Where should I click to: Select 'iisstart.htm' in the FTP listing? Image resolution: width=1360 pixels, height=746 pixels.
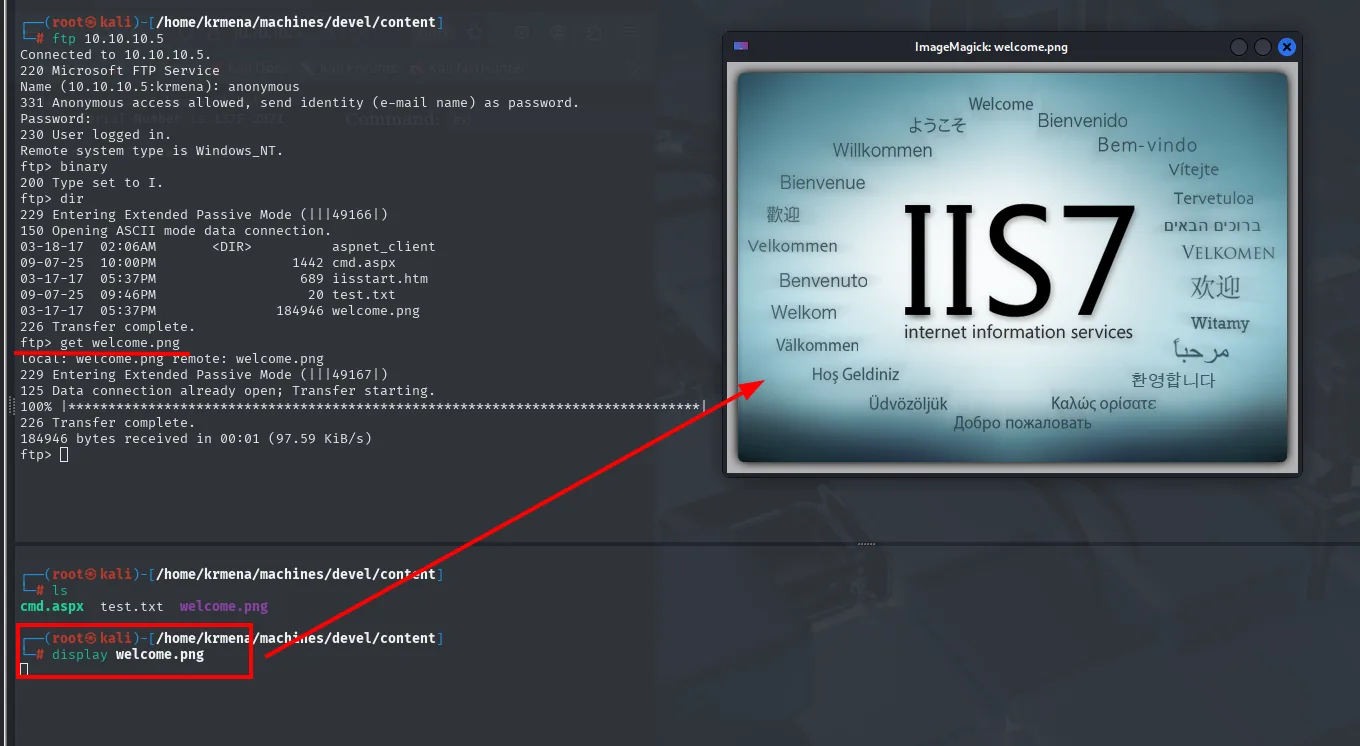tap(380, 278)
